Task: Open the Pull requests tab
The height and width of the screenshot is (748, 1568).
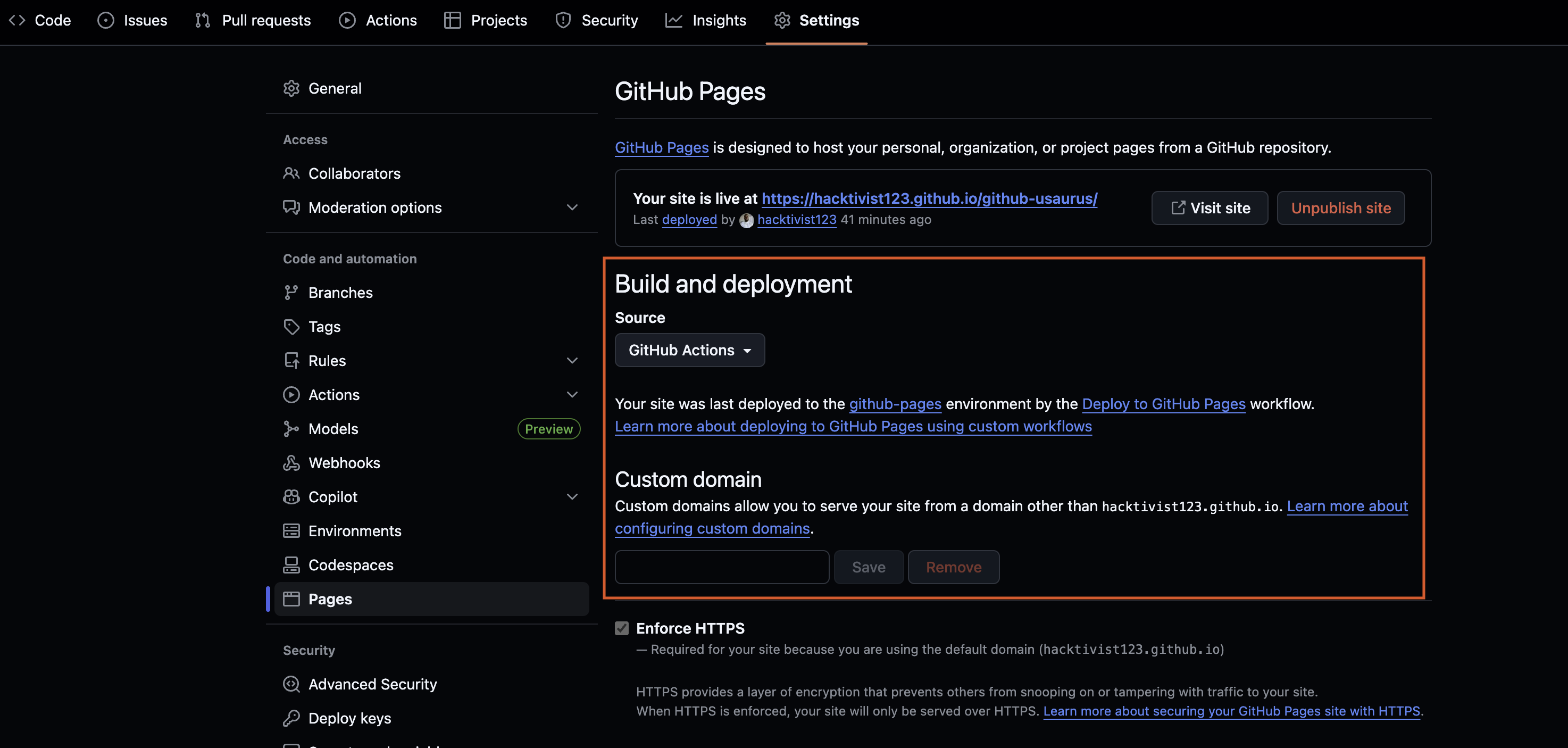Action: coord(253,20)
